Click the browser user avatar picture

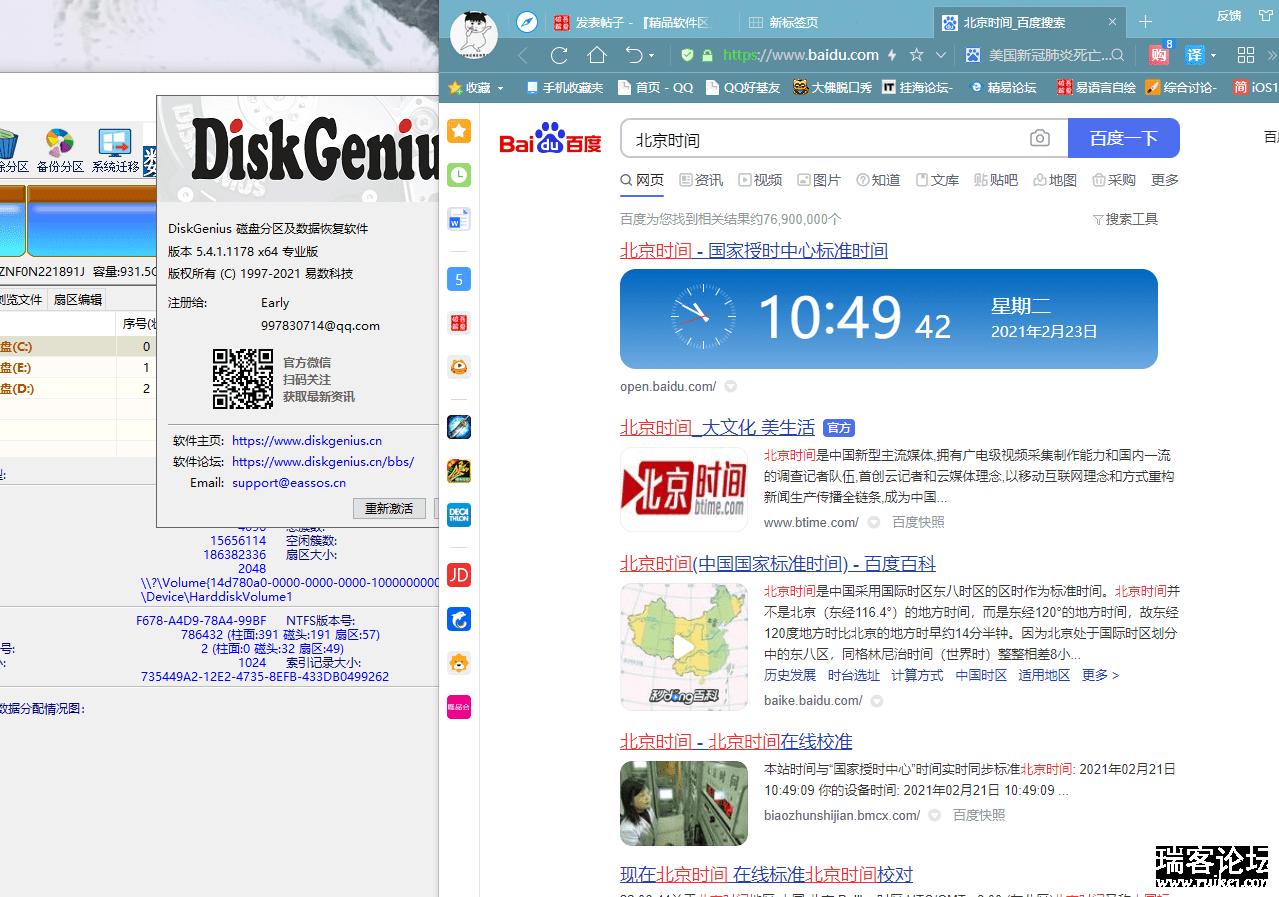474,34
